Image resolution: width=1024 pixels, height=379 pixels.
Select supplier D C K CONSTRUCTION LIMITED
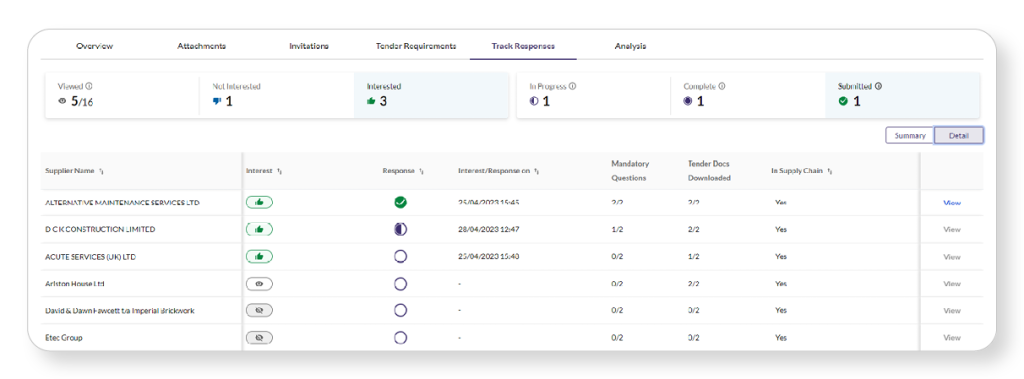pos(100,229)
